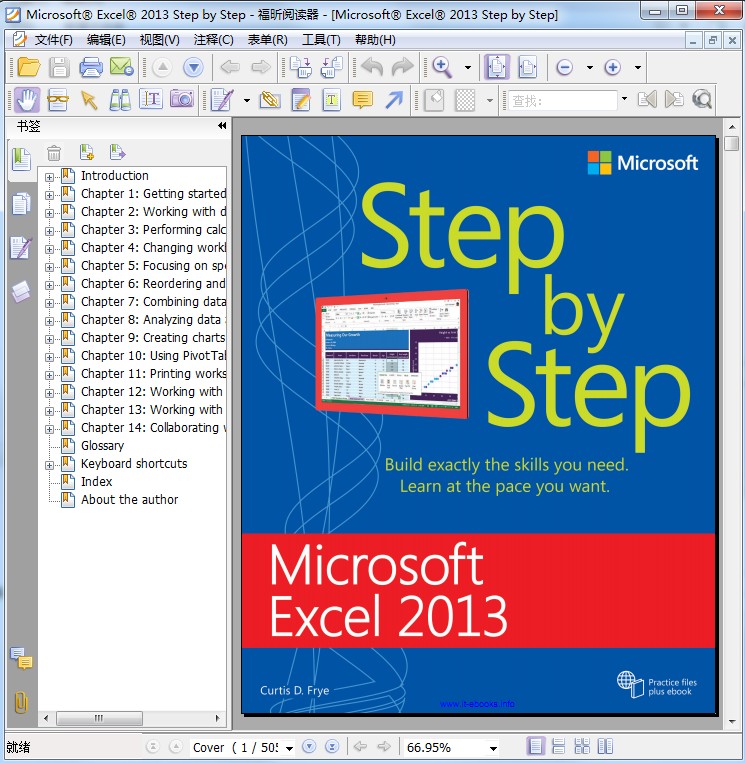Zoom out with minus circle icon
Image resolution: width=745 pixels, height=763 pixels.
pyautogui.click(x=564, y=67)
